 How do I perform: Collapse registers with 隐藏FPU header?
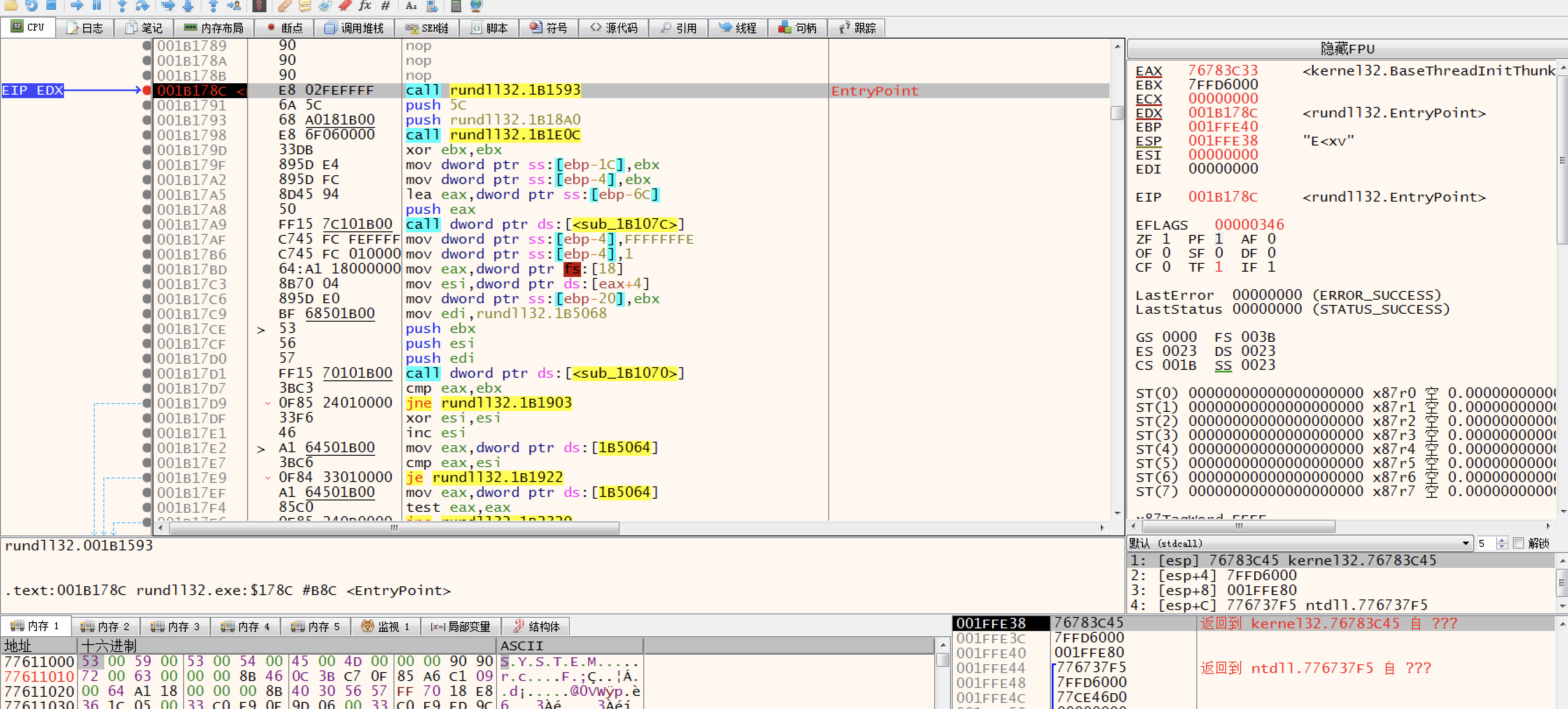(x=1346, y=49)
